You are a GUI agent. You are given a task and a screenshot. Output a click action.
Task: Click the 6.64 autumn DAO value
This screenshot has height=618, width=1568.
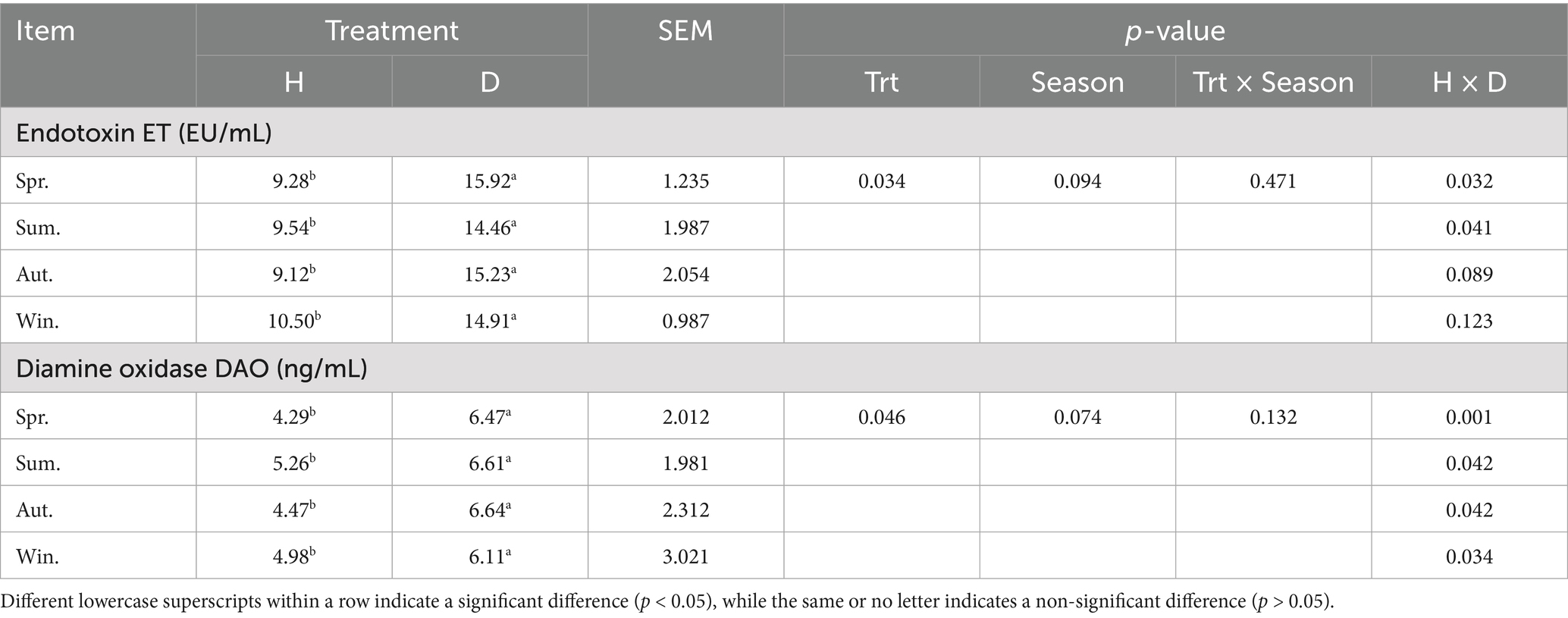pyautogui.click(x=490, y=509)
